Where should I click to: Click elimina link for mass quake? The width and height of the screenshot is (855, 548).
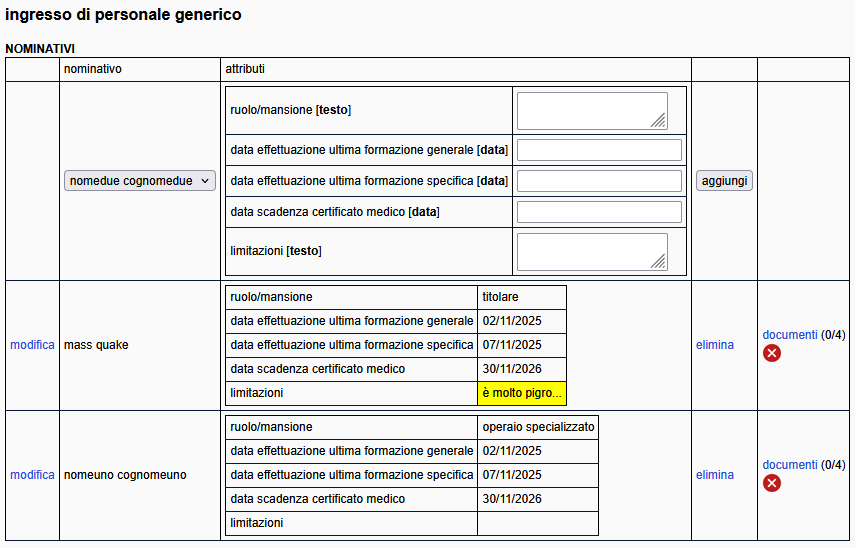pos(714,345)
